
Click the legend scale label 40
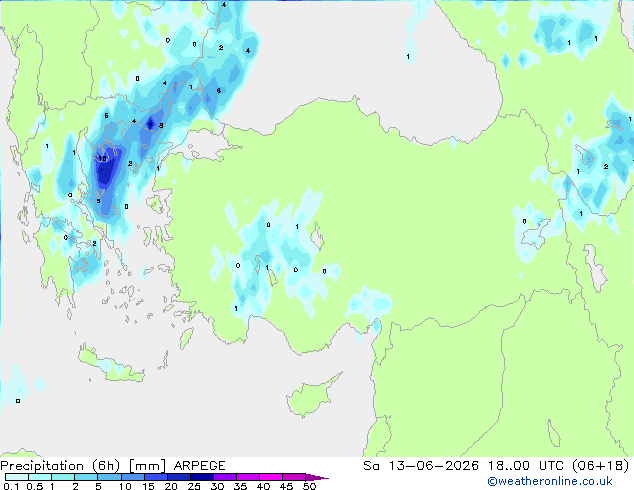point(263,486)
